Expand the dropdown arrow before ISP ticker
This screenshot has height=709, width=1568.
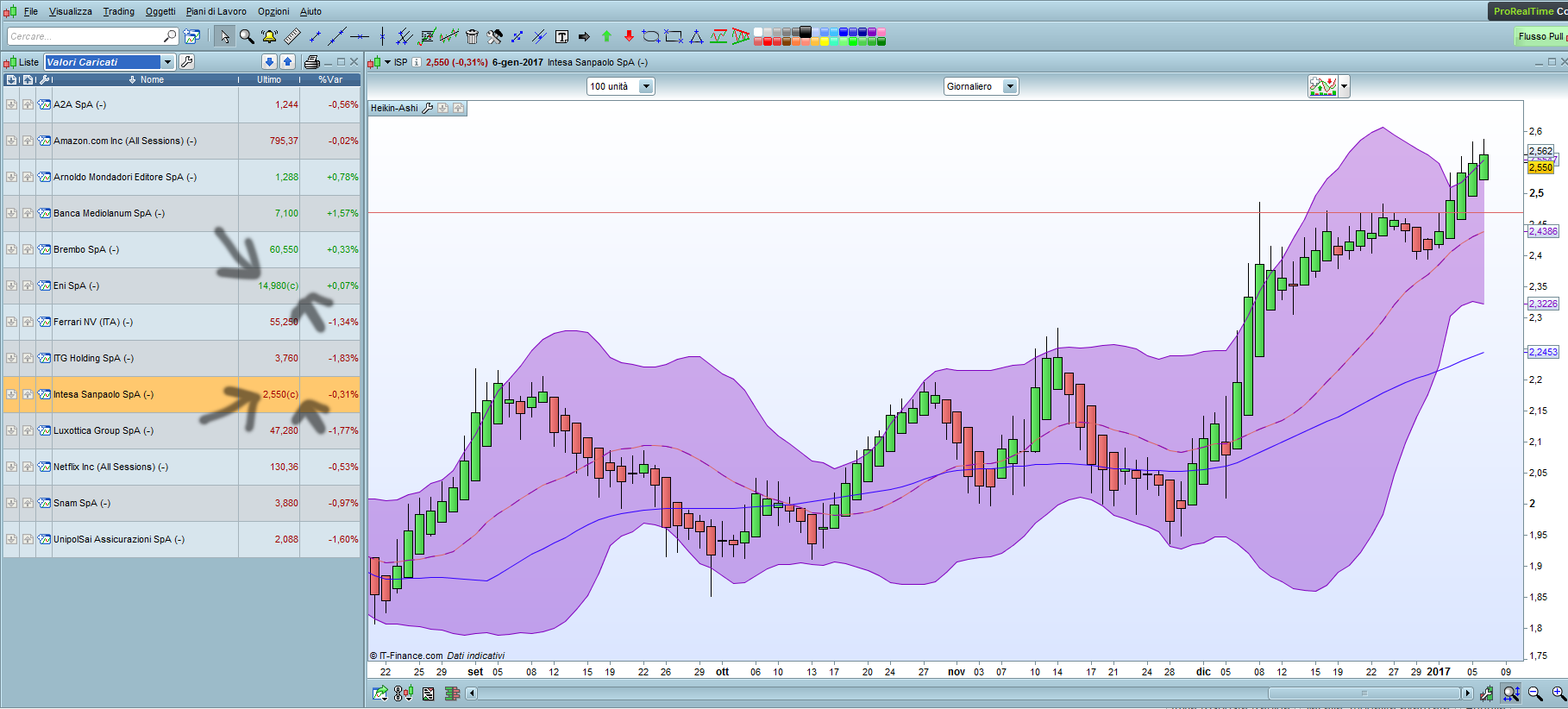388,62
